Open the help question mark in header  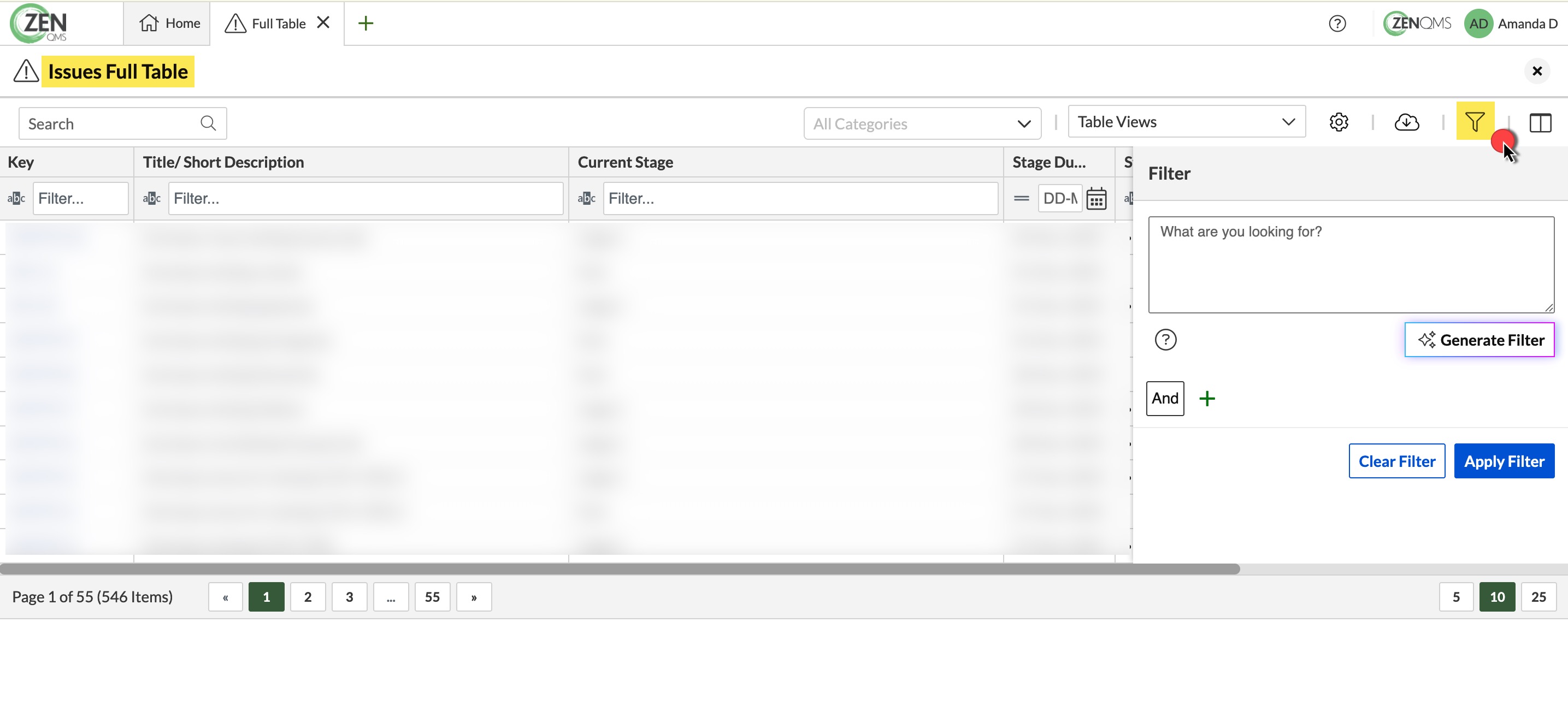click(x=1337, y=23)
